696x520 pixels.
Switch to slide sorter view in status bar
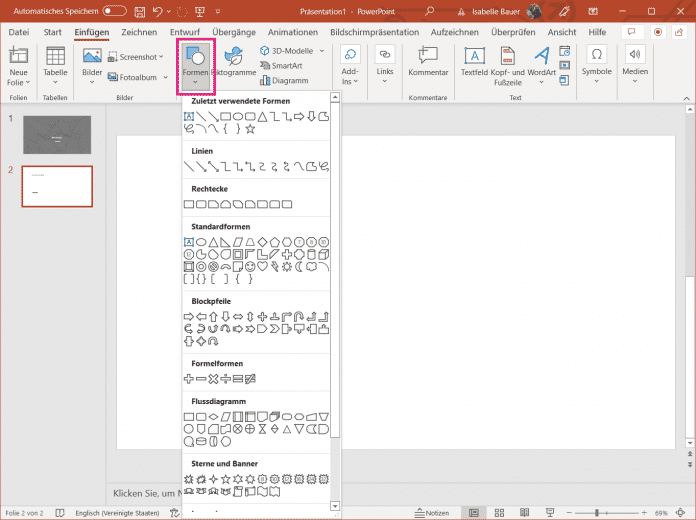498,512
